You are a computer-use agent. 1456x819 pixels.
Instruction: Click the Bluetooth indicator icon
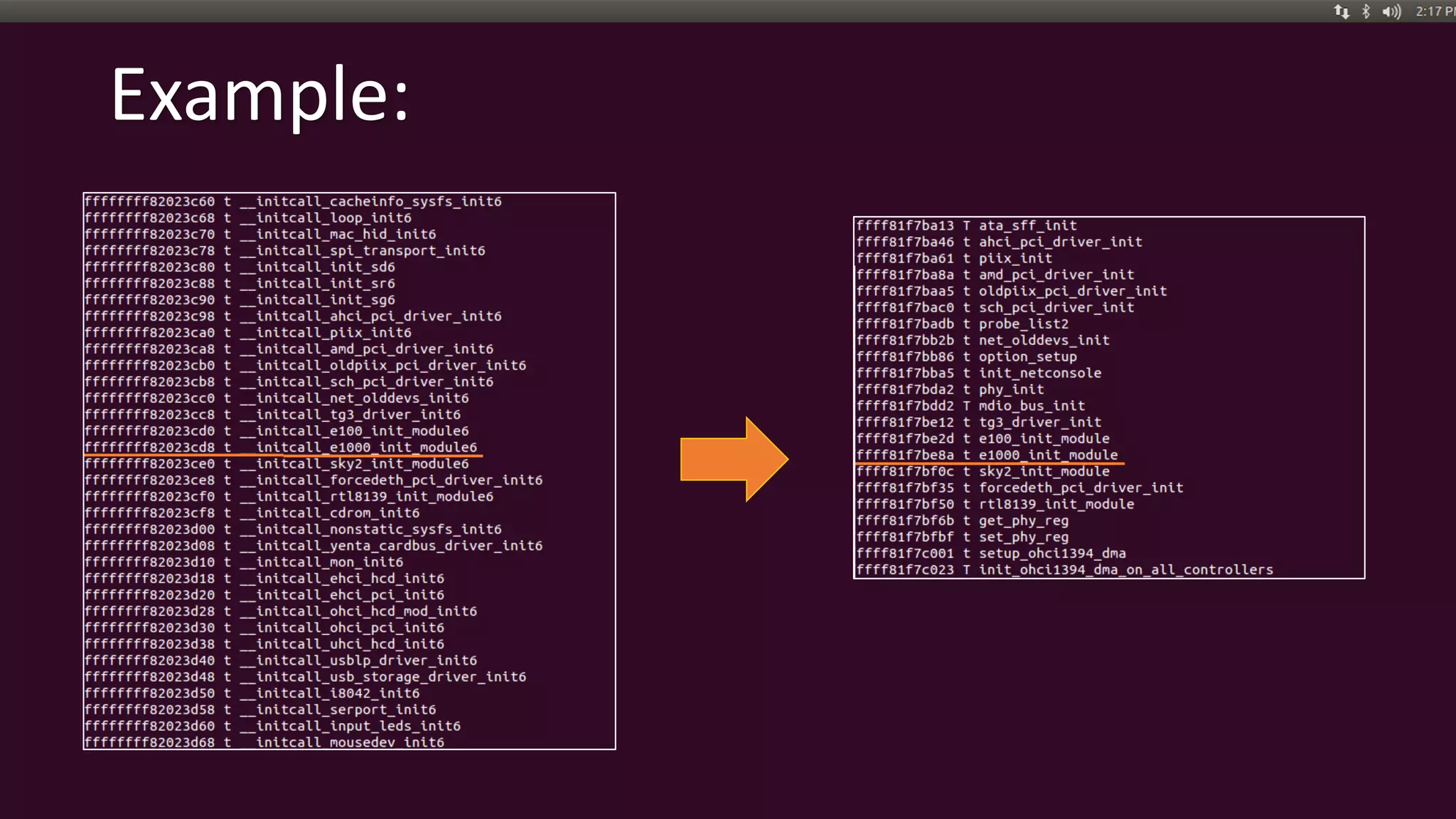1366,11
